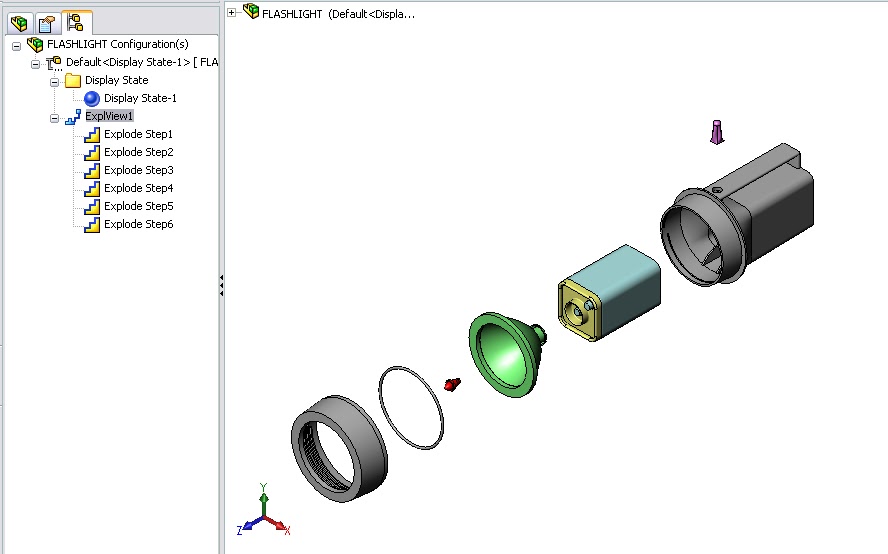Click the Explode Step2 step icon
This screenshot has width=888, height=554.
point(92,153)
